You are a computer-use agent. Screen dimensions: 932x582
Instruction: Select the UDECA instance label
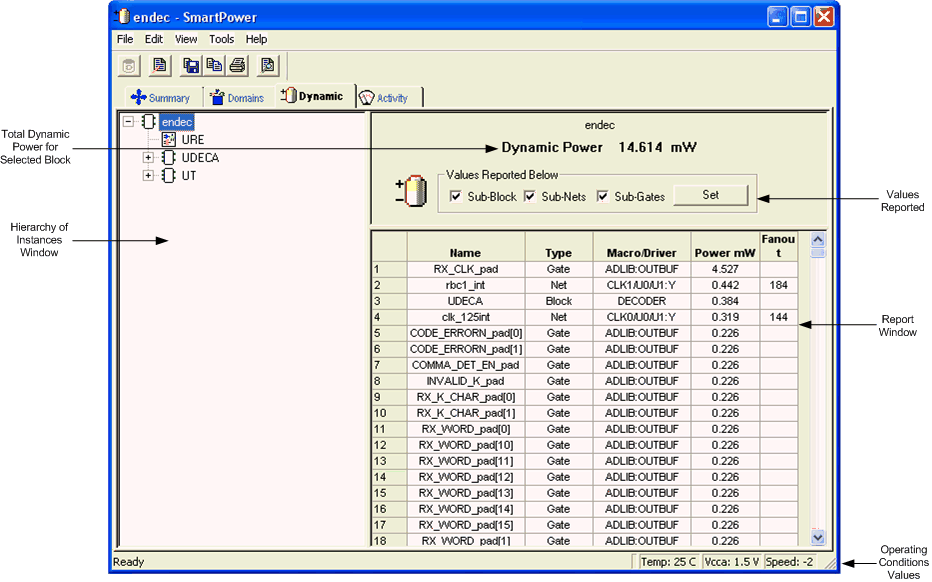coord(200,158)
